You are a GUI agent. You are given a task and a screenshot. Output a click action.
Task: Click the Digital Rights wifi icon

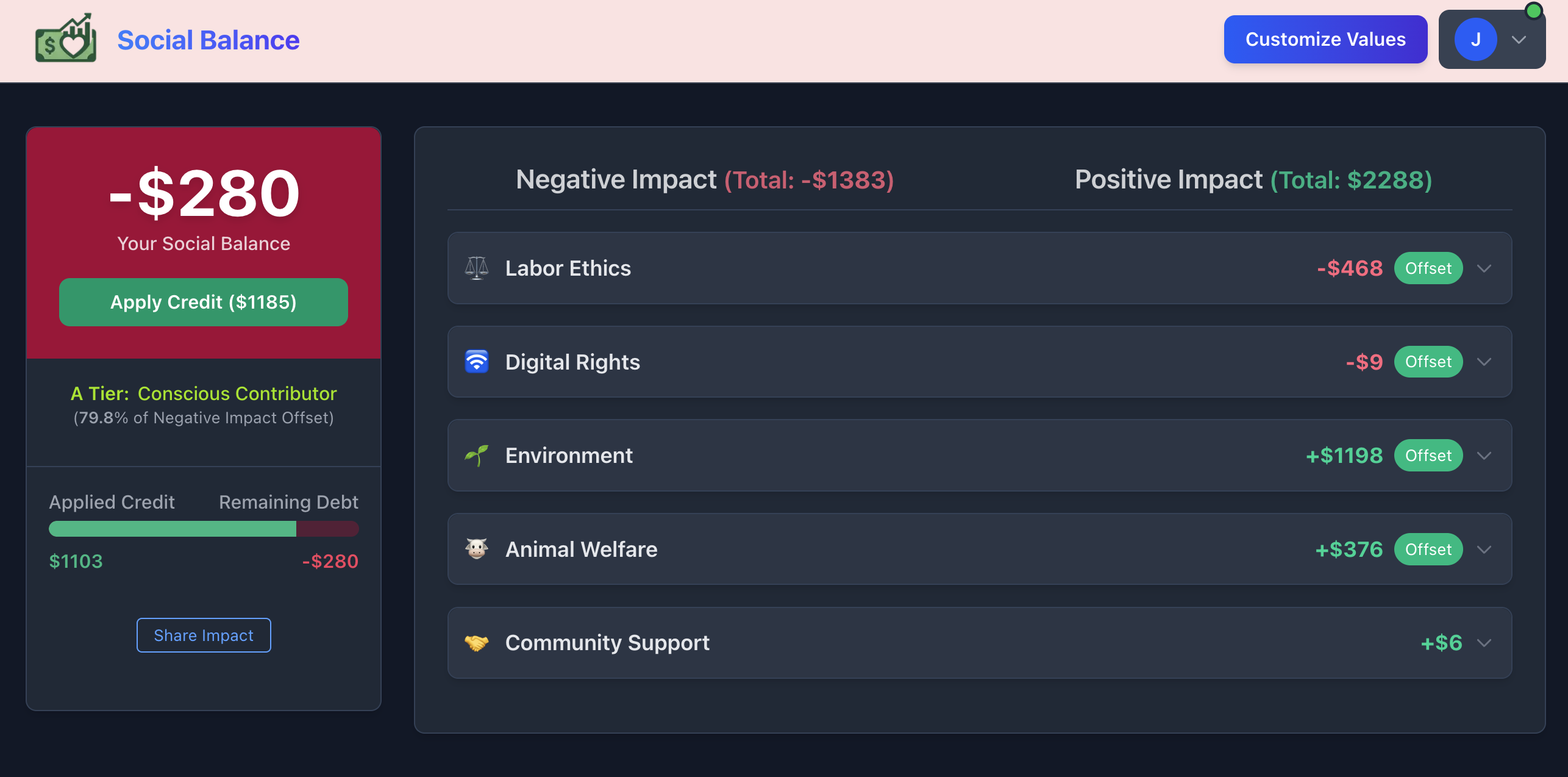click(477, 362)
